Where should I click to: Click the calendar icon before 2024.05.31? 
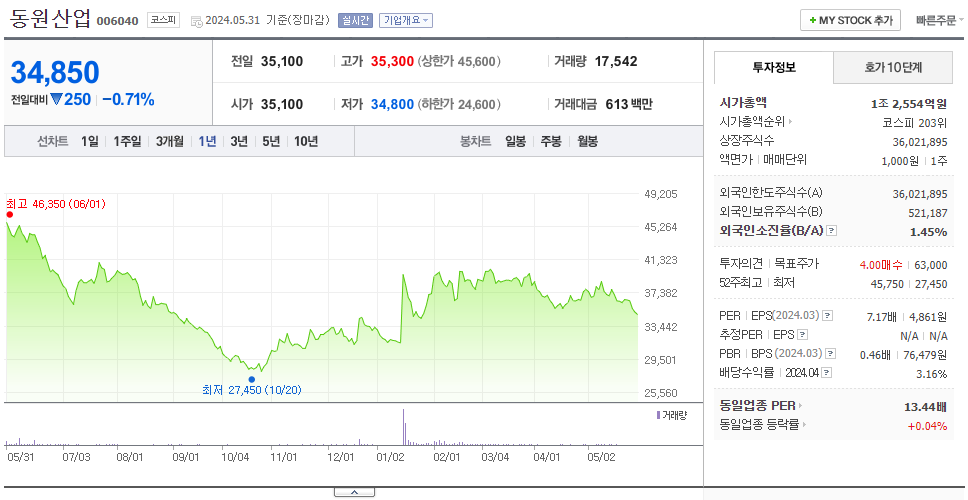[196, 21]
